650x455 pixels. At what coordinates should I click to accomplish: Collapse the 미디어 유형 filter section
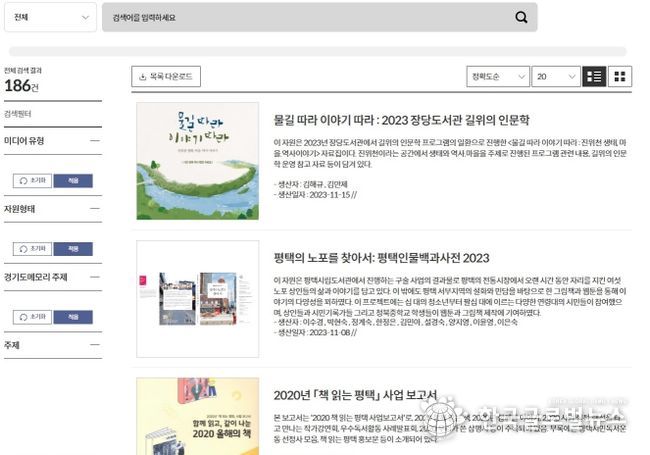click(x=95, y=140)
